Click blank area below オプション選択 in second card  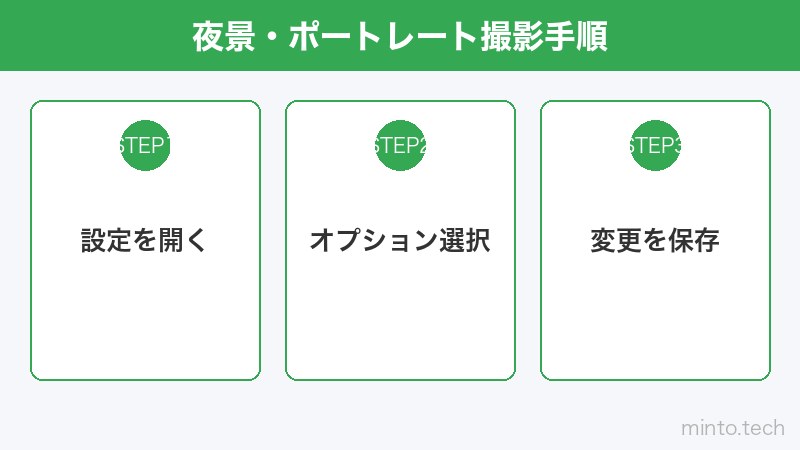[x=400, y=320]
